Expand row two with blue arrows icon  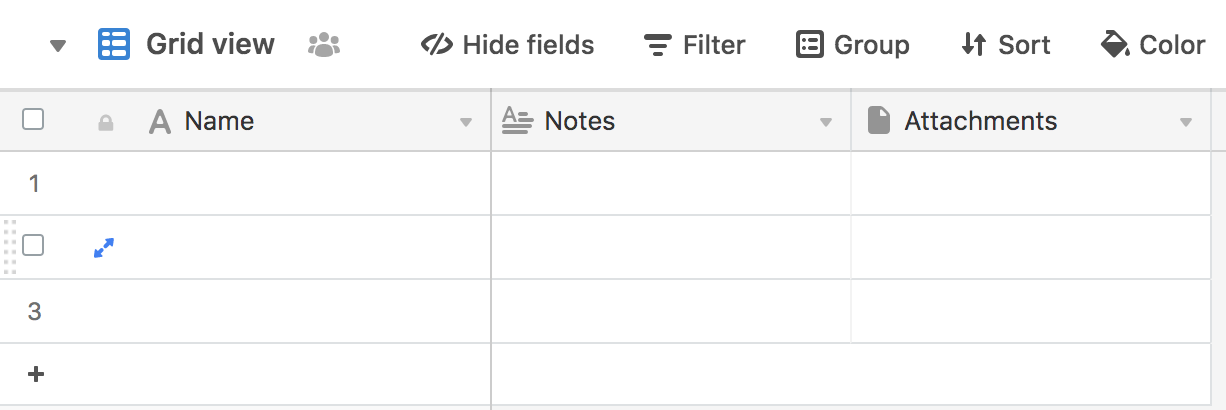pos(104,247)
